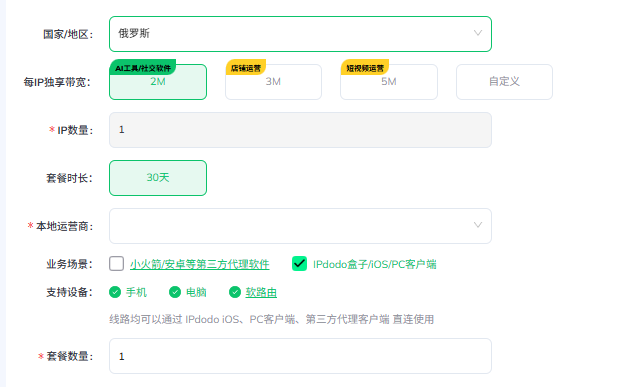Select the 2M bandwidth option
The width and height of the screenshot is (642, 387).
158,81
